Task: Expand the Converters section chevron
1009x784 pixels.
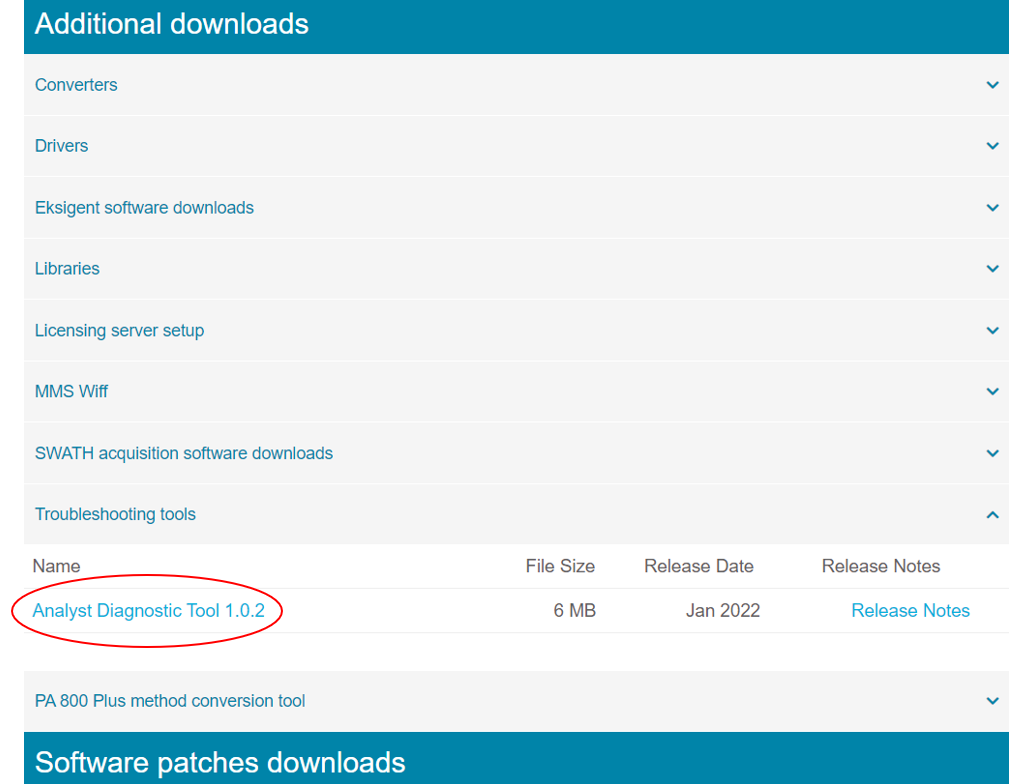Action: coord(992,85)
